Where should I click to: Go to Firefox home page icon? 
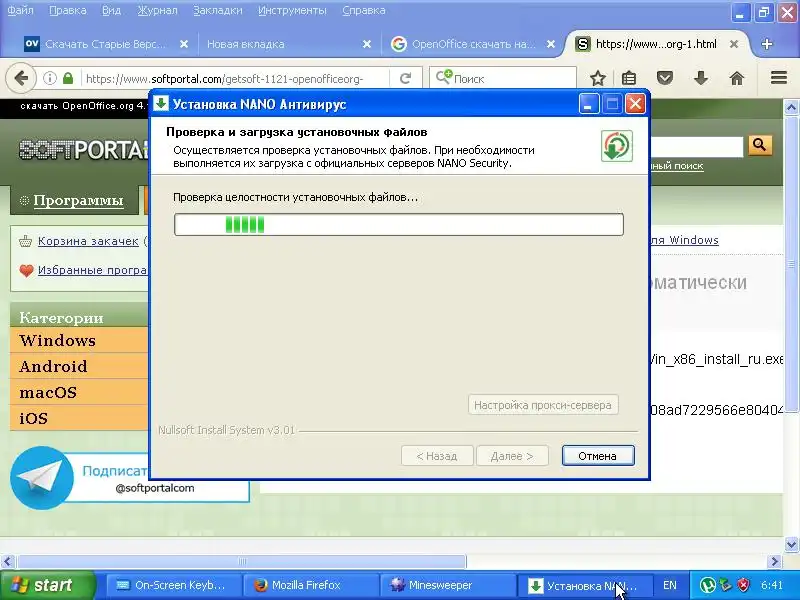tap(737, 79)
